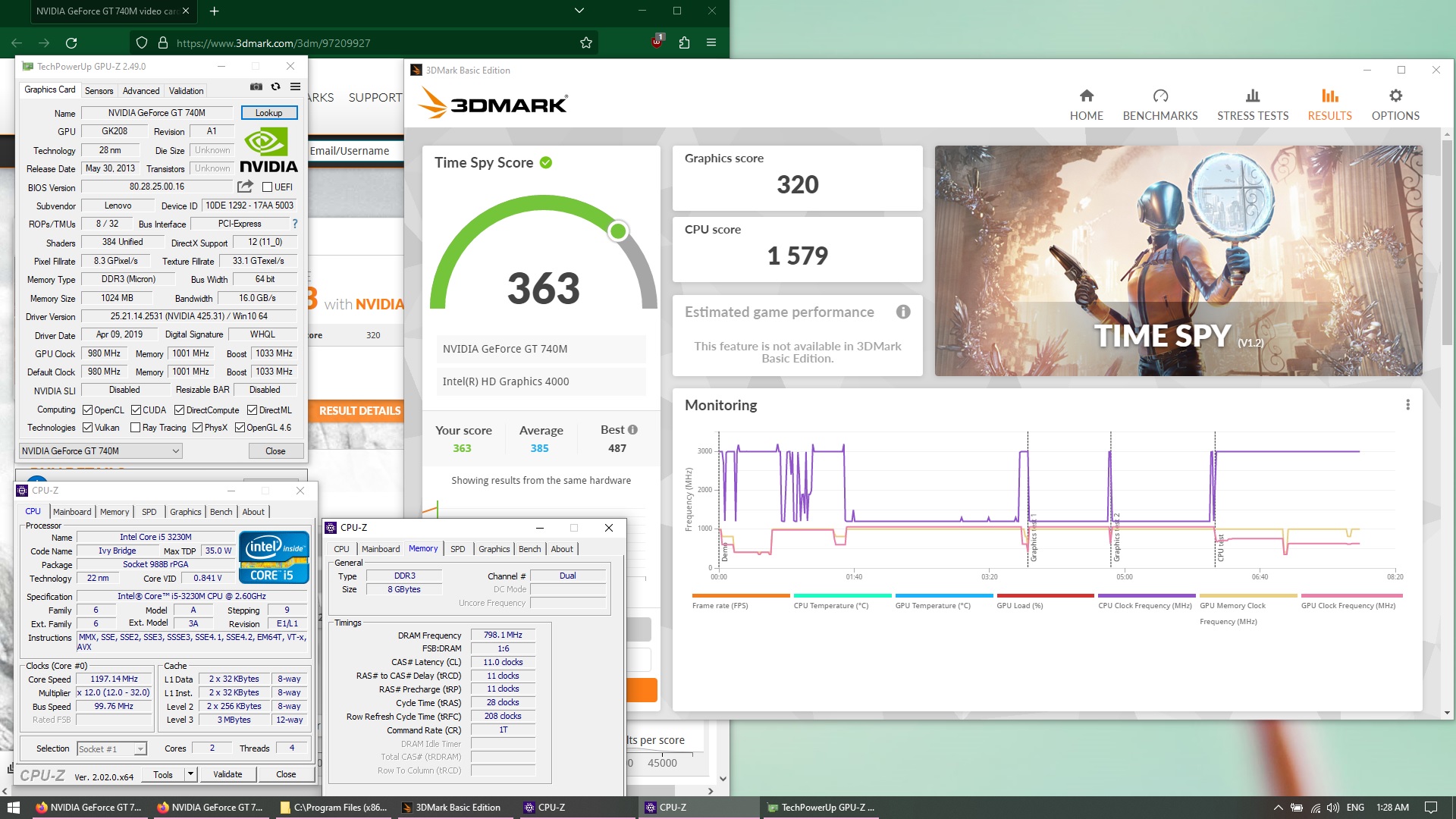Switch to Sensors tab in GPU-Z
This screenshot has width=1456, height=819.
[x=99, y=91]
